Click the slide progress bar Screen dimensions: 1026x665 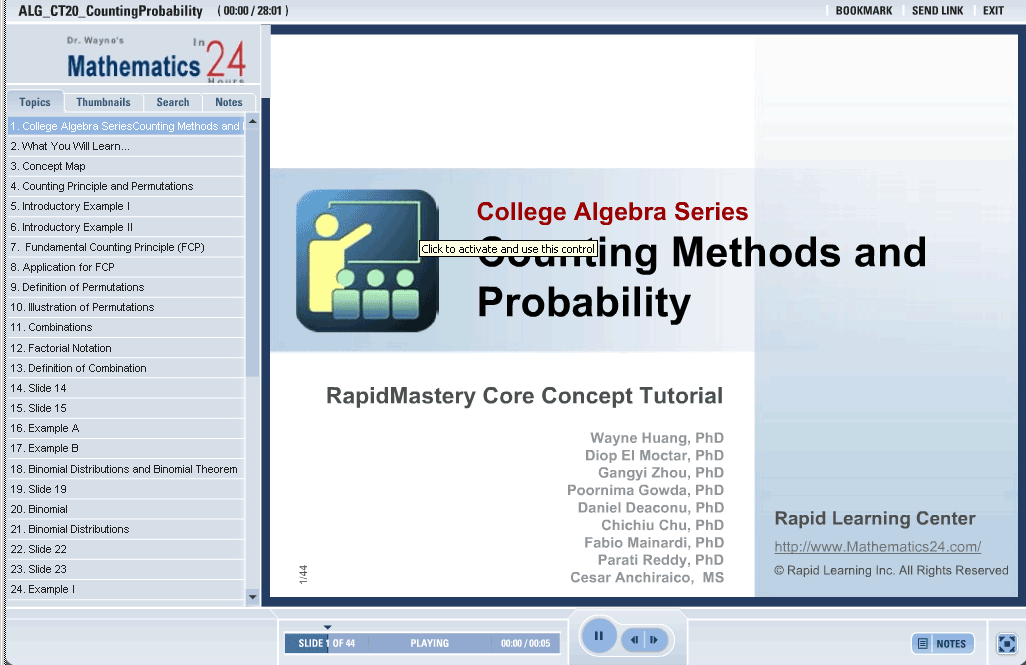tap(422, 643)
